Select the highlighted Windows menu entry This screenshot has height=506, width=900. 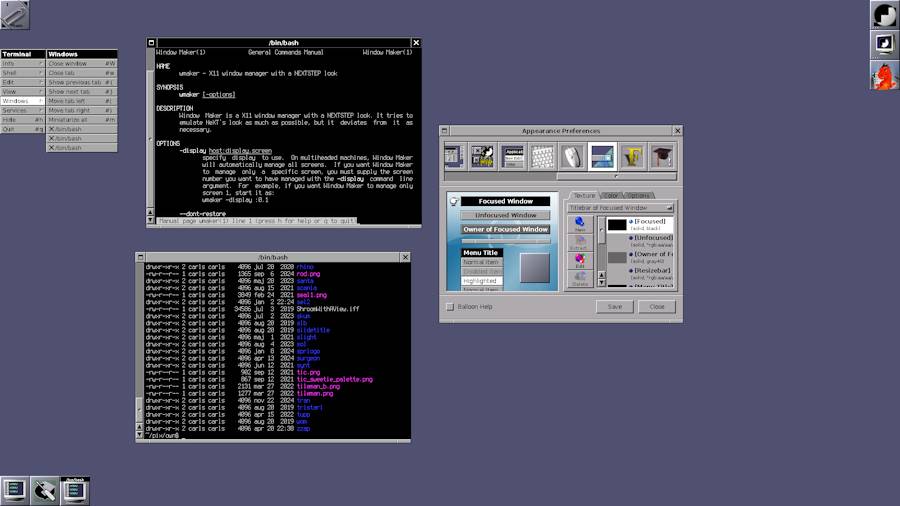click(22, 101)
